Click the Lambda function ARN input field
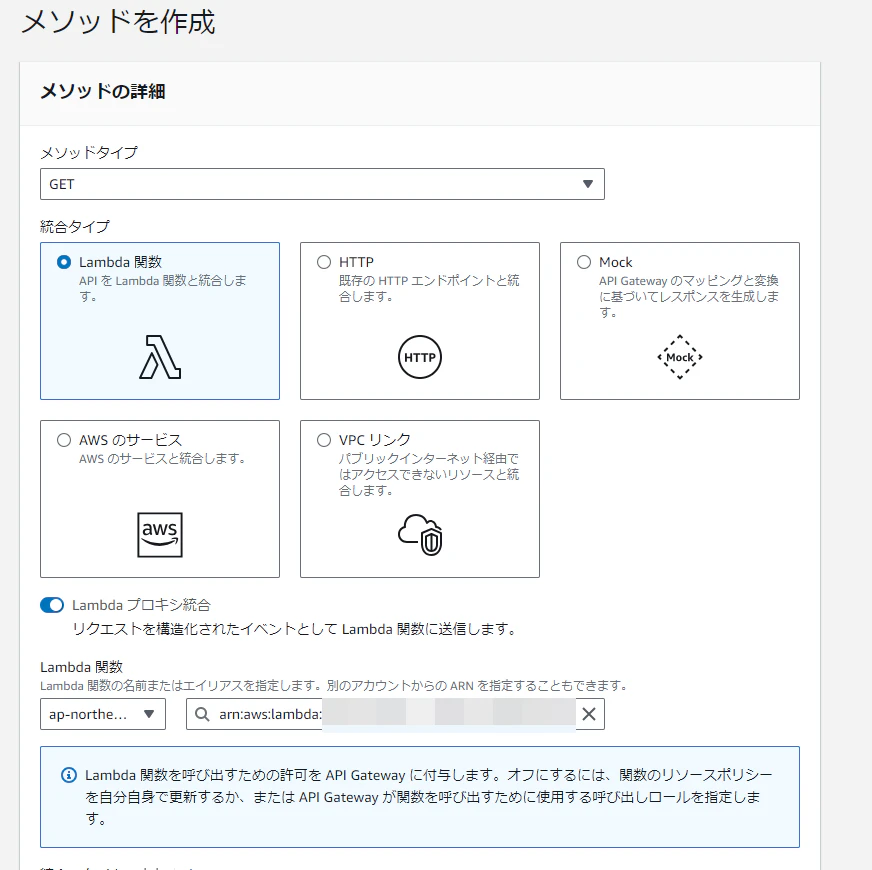 395,714
